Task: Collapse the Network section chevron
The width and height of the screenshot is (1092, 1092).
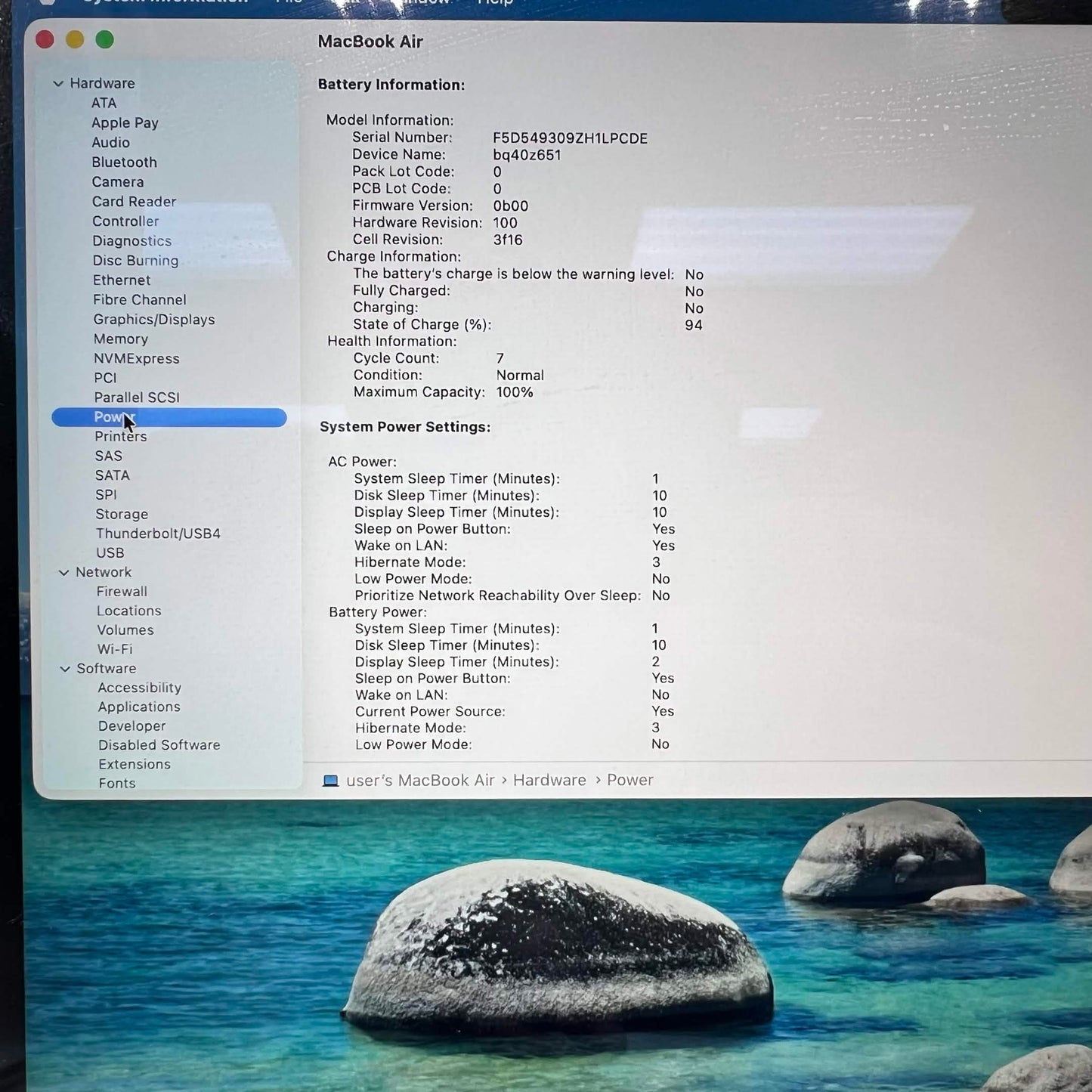Action: tap(64, 573)
